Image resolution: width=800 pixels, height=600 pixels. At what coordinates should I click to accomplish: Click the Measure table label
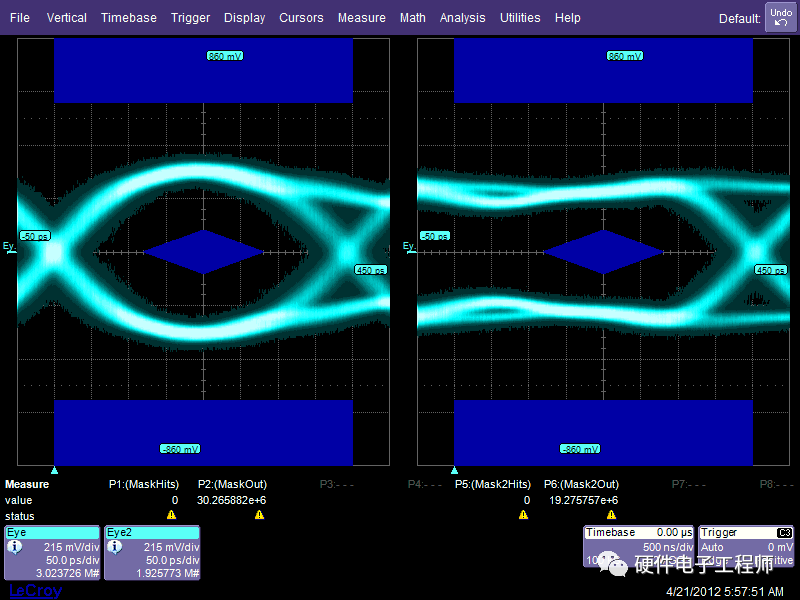click(x=27, y=484)
